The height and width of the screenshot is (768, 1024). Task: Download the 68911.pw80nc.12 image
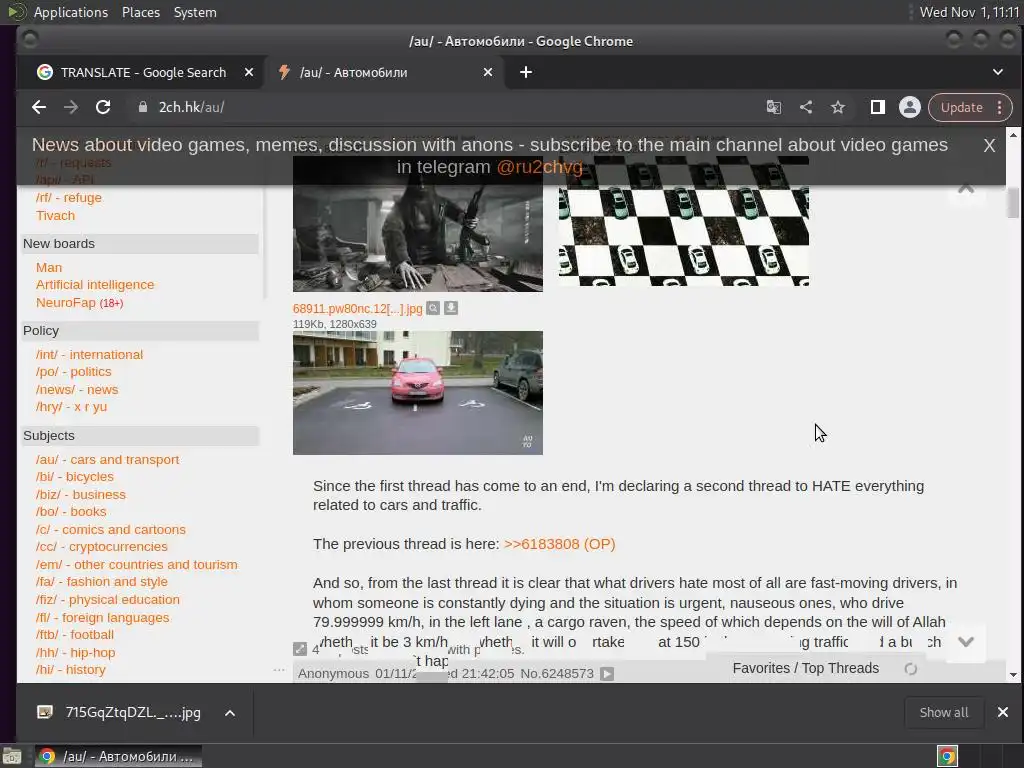(451, 308)
